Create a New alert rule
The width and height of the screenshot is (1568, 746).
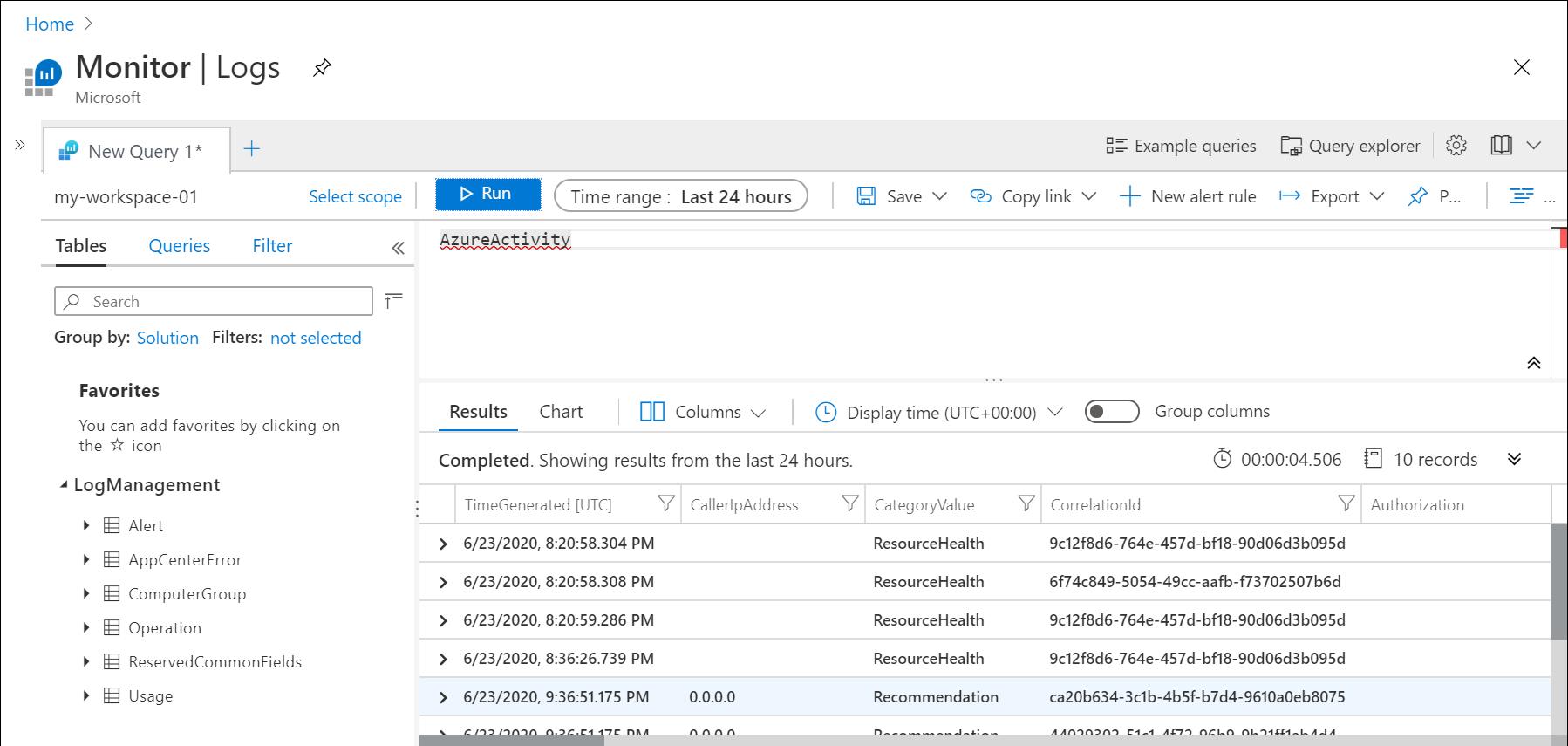point(1188,196)
